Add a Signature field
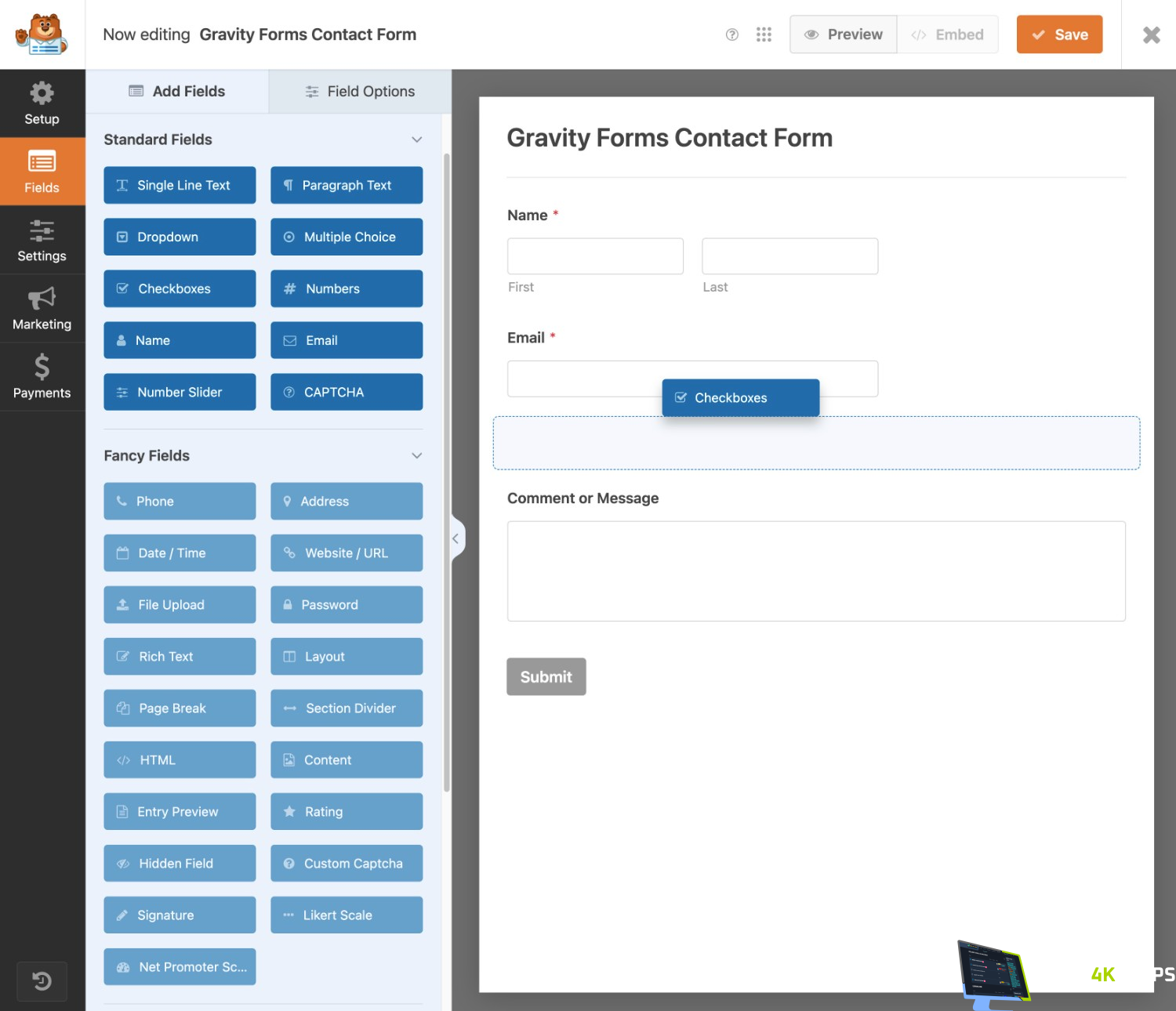The width and height of the screenshot is (1176, 1011). point(180,915)
